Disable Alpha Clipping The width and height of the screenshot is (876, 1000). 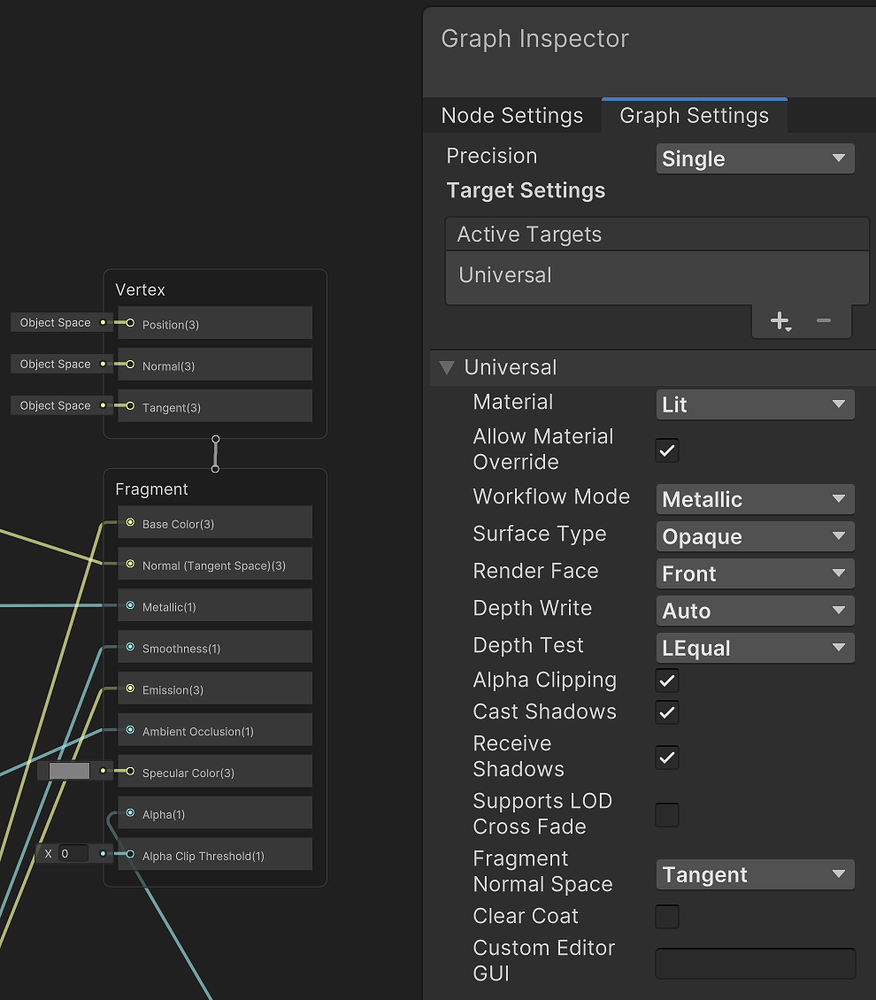(x=666, y=680)
